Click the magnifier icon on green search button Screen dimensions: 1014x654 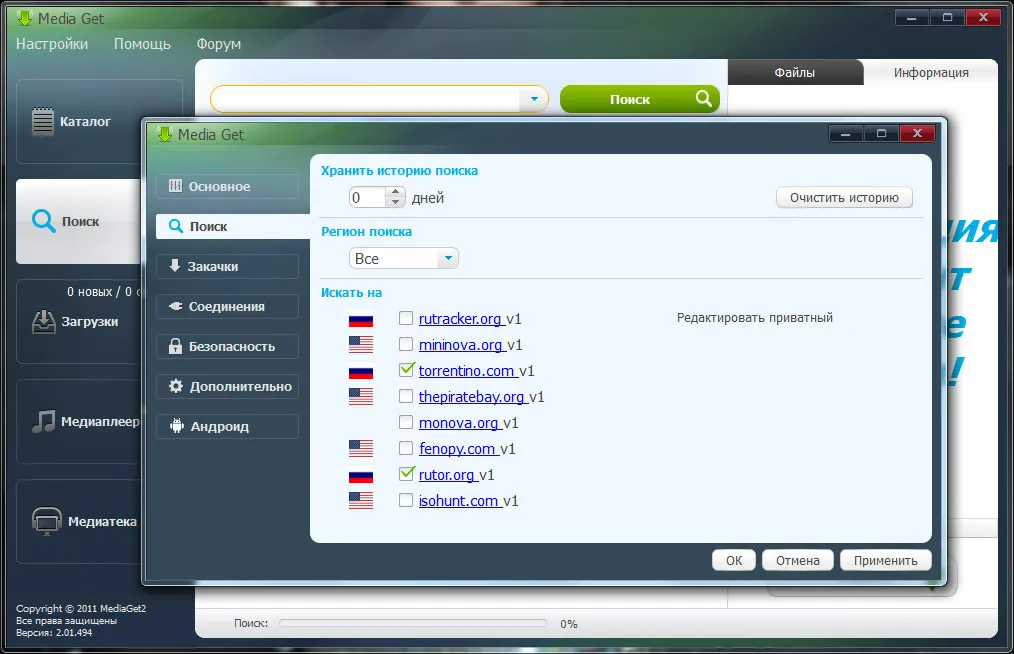click(x=704, y=98)
